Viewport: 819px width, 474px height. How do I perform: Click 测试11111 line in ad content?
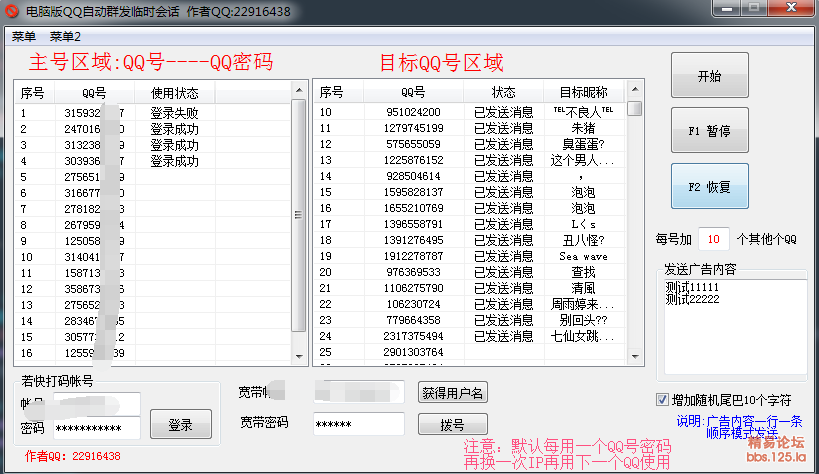coord(692,287)
